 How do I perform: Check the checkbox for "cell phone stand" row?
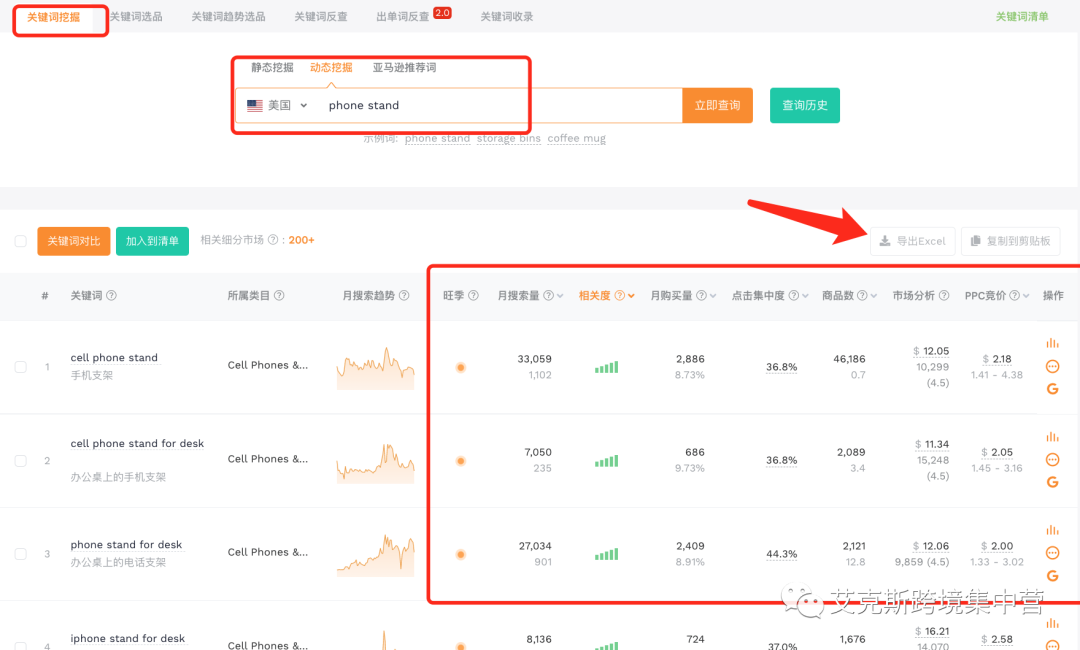tap(20, 366)
